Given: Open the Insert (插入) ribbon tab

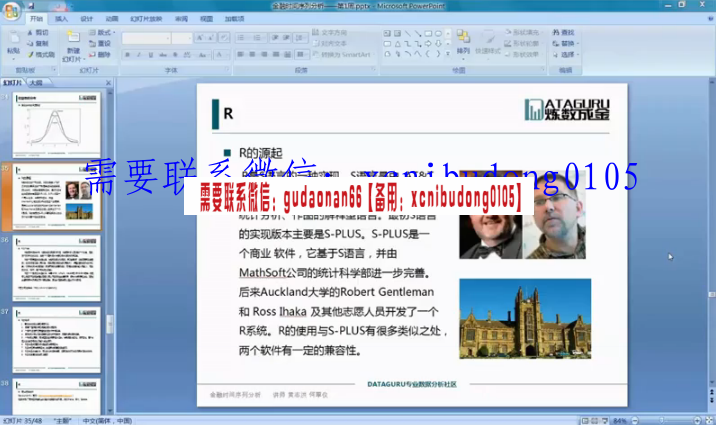Looking at the screenshot, I should coord(61,19).
